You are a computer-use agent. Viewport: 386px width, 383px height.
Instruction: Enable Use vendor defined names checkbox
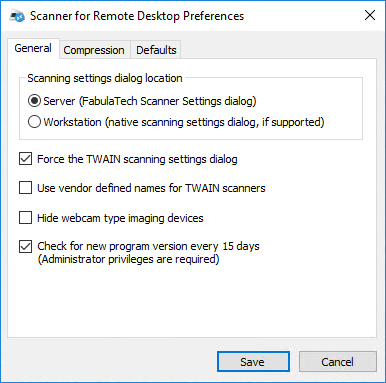coord(25,188)
